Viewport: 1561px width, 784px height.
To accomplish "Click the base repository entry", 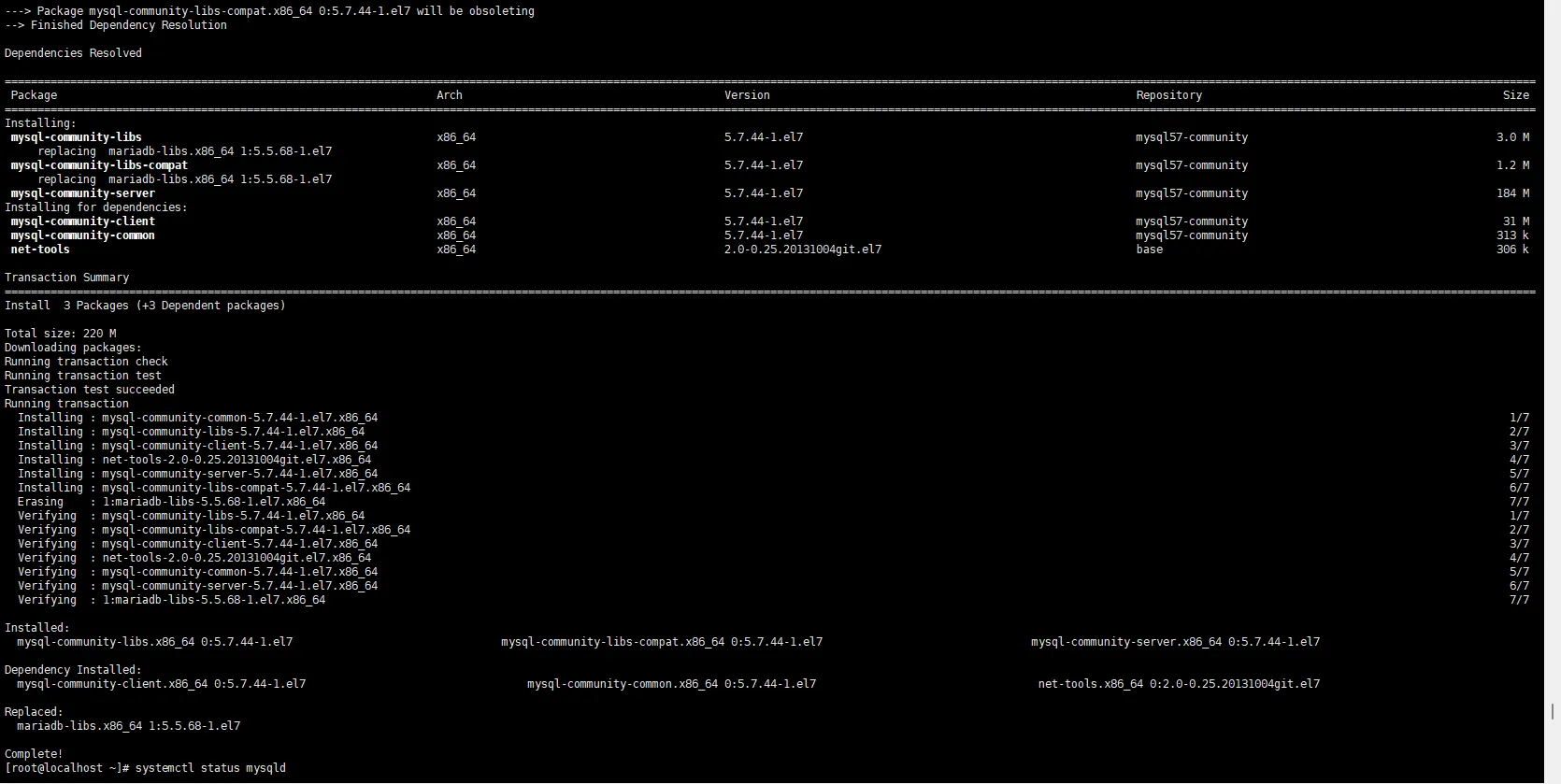I will point(1149,249).
